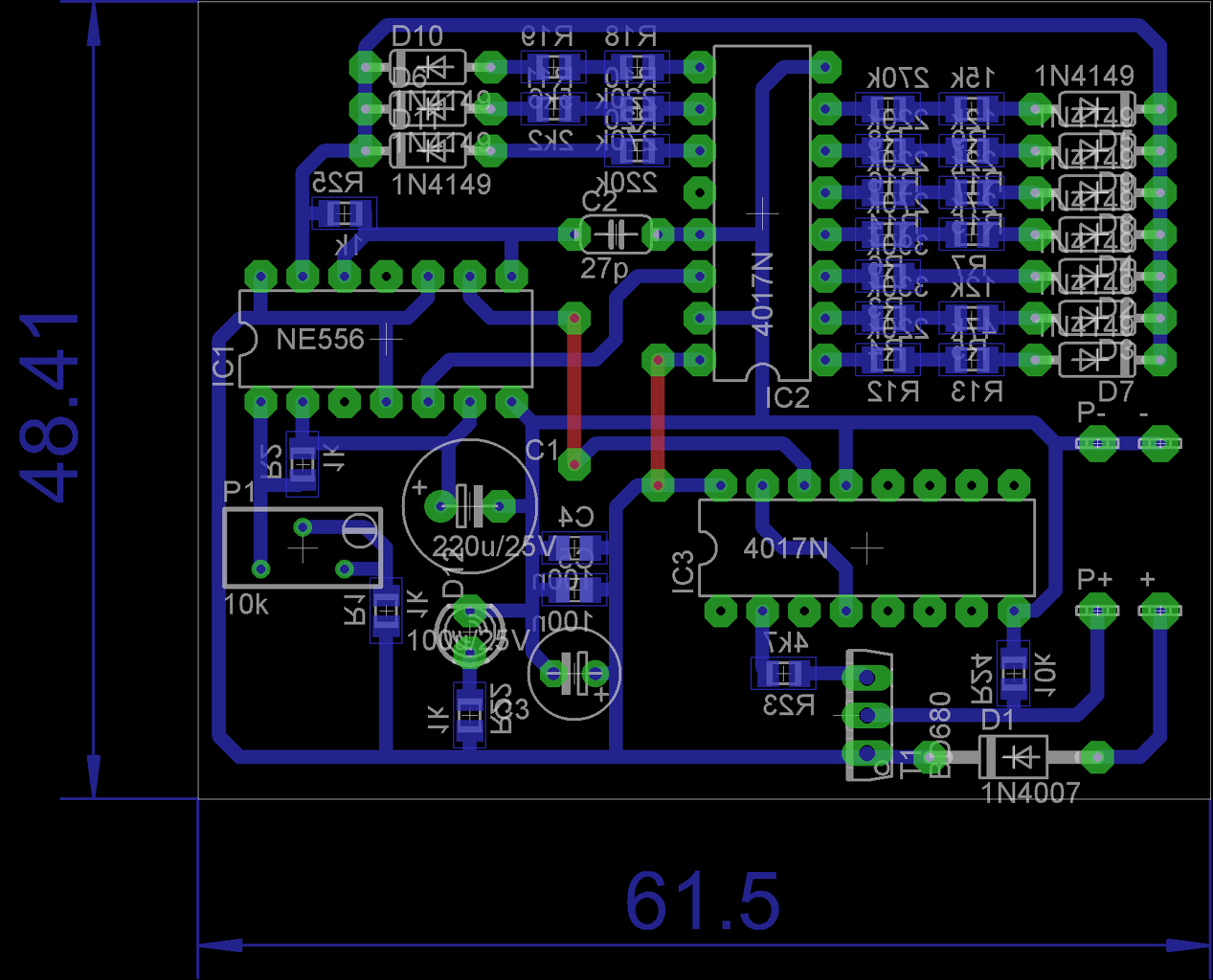Click the 100u/25V capacitor value
This screenshot has height=980, width=1213.
click(468, 641)
